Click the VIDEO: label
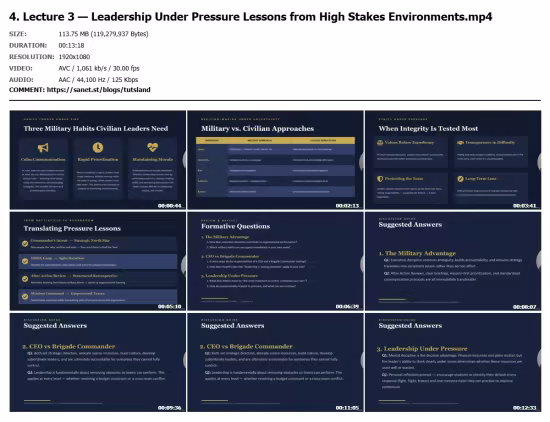 (21, 68)
